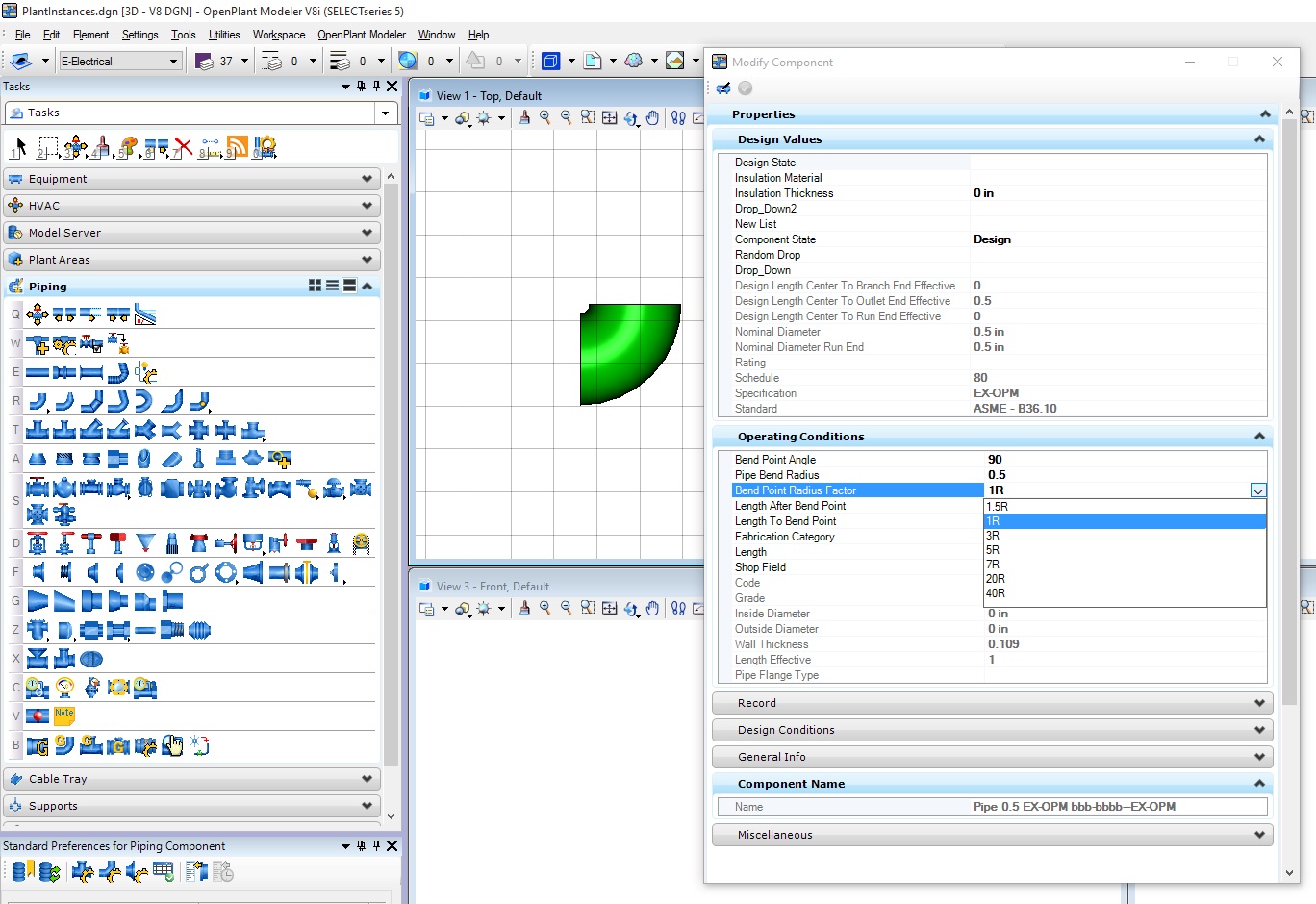1316x904 pixels.
Task: Choose 3R from radius factor list
Action: (993, 536)
